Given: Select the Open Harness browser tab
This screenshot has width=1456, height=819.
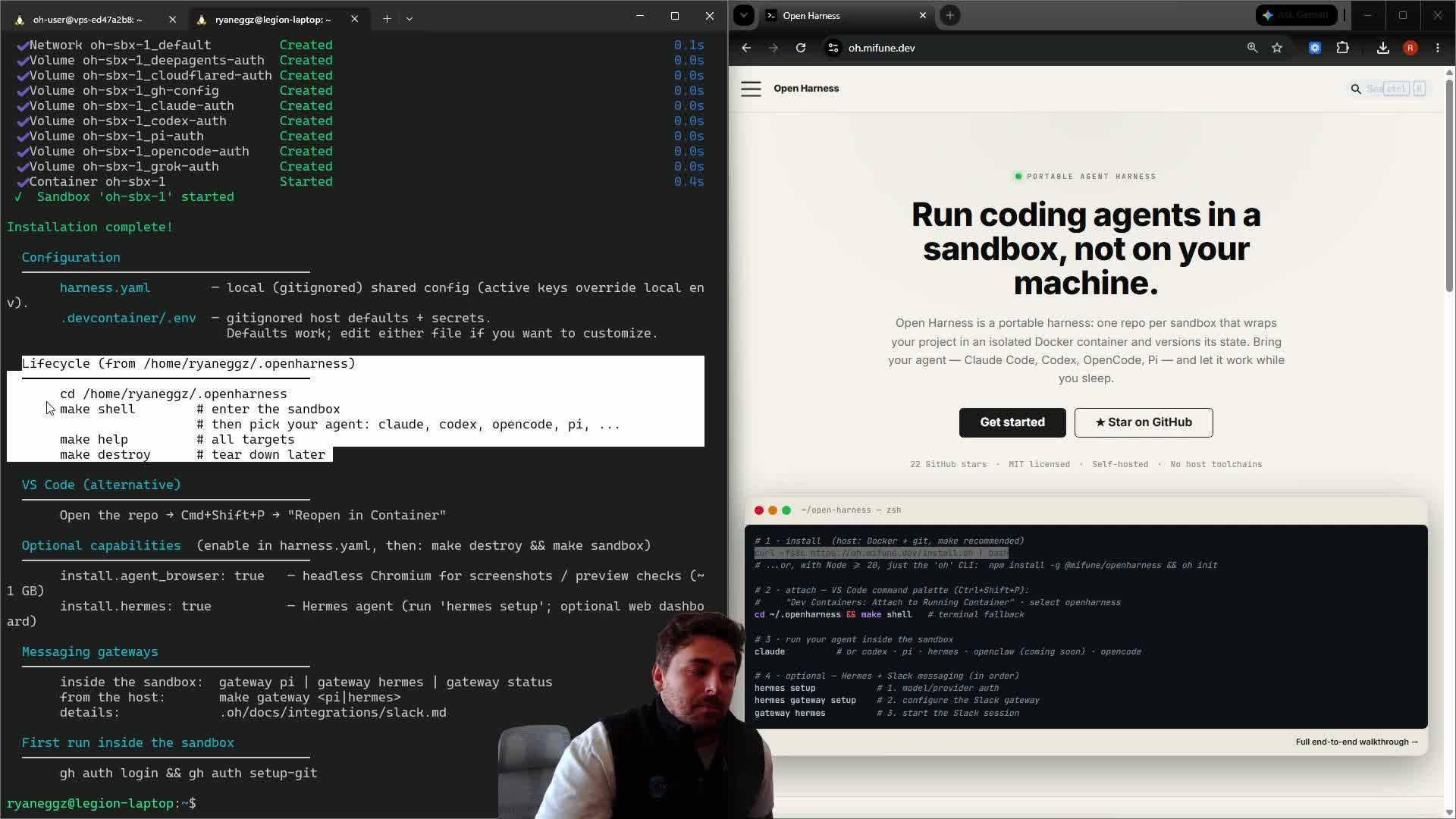Looking at the screenshot, I should (x=846, y=15).
